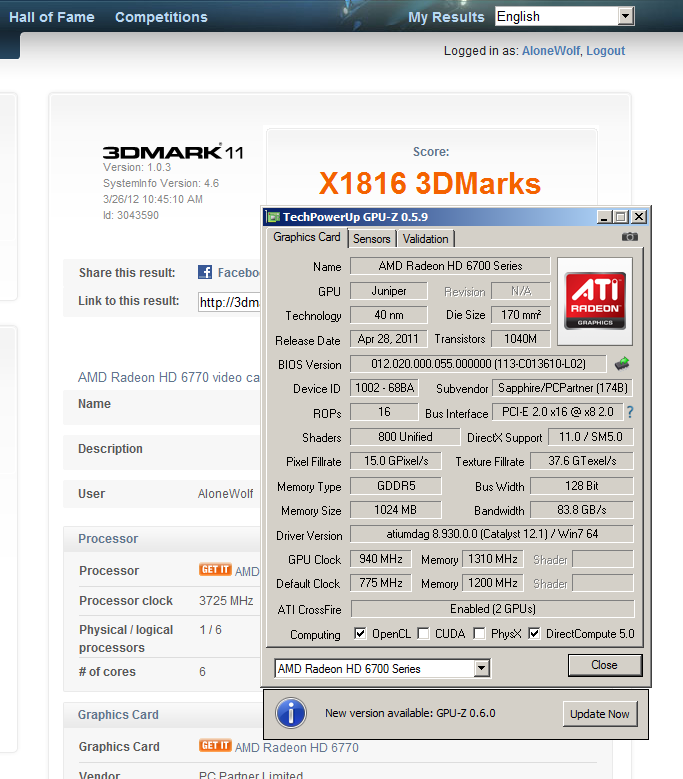
Task: Click the GPU-Z title bar app icon
Action: (x=273, y=217)
